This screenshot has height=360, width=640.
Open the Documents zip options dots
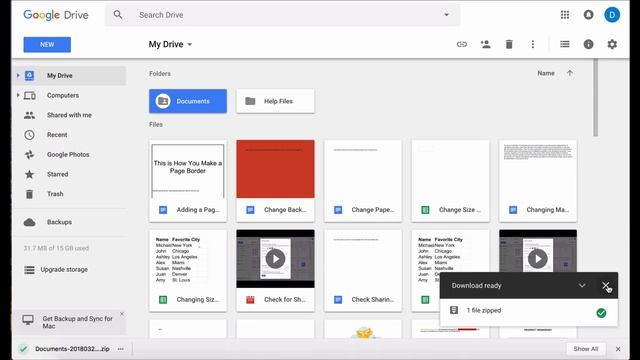click(120, 349)
